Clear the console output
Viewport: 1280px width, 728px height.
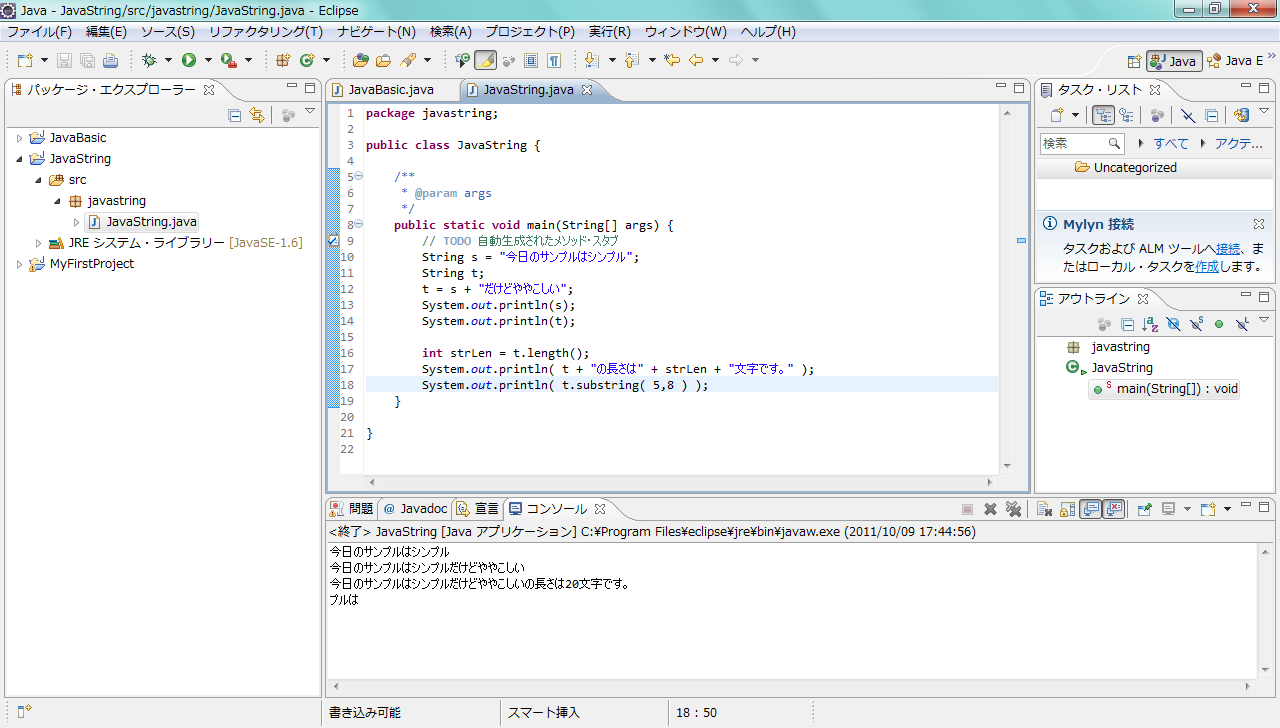1043,509
